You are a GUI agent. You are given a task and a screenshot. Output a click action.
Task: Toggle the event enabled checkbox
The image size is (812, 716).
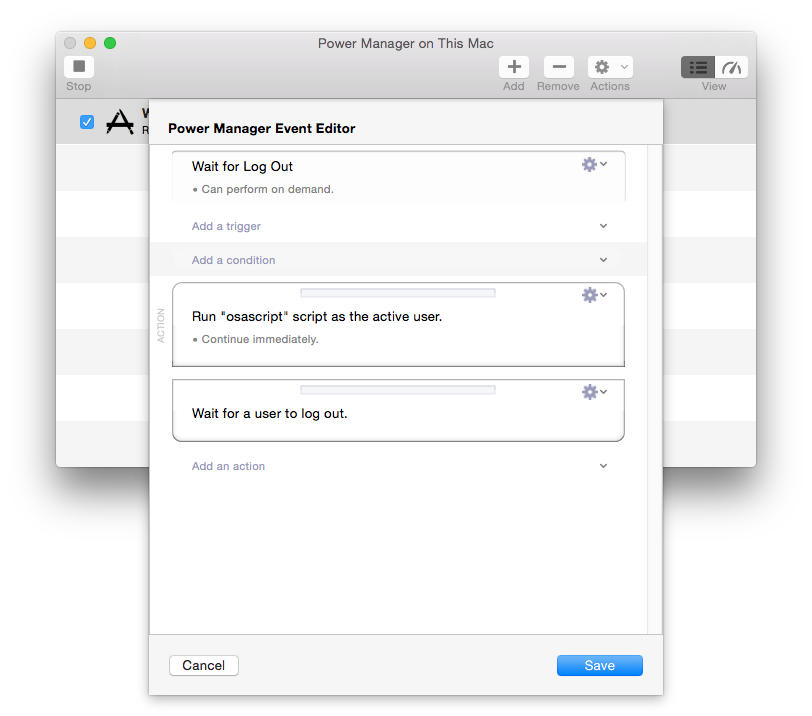[x=87, y=122]
